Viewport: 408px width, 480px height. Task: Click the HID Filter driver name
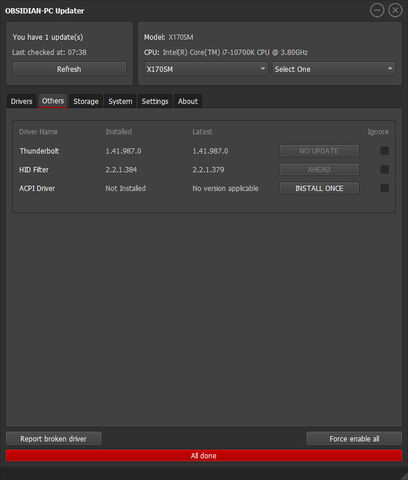click(34, 170)
